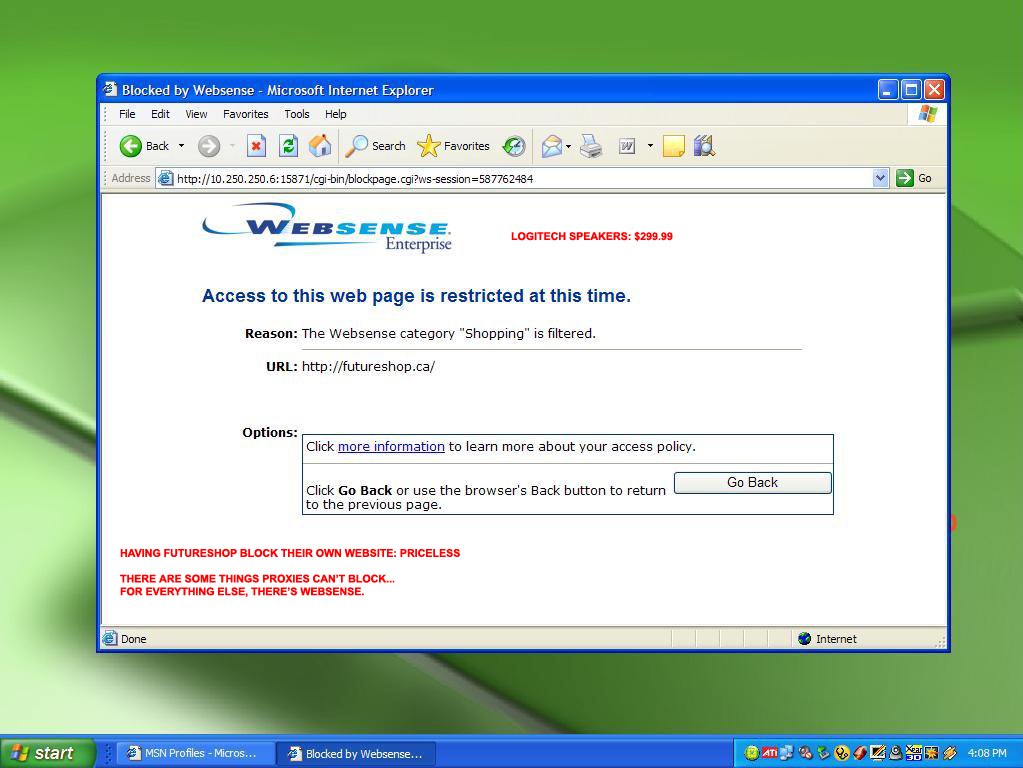Print the current page

591,146
